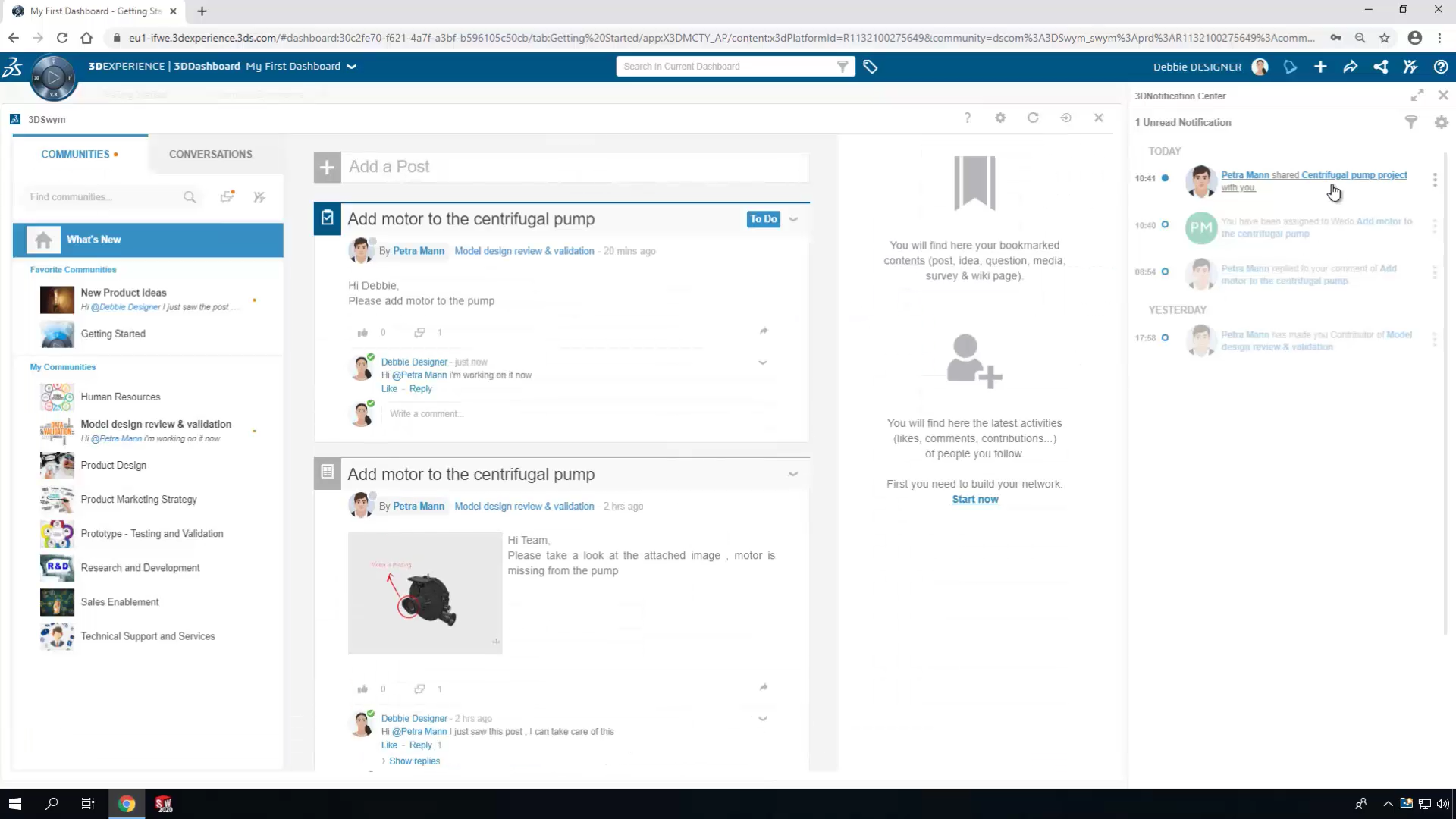The height and width of the screenshot is (819, 1456).
Task: Switch to the Conversations tab
Action: [211, 154]
